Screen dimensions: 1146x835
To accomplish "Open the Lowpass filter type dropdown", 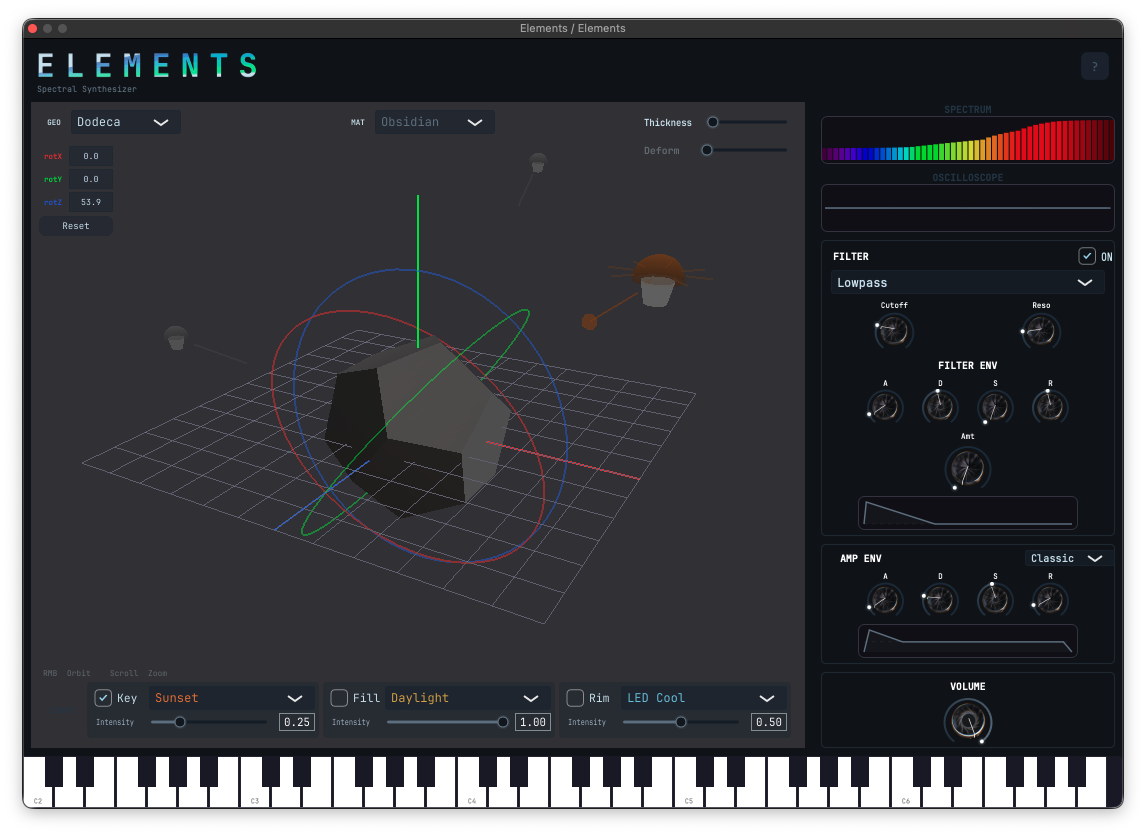I will [967, 282].
